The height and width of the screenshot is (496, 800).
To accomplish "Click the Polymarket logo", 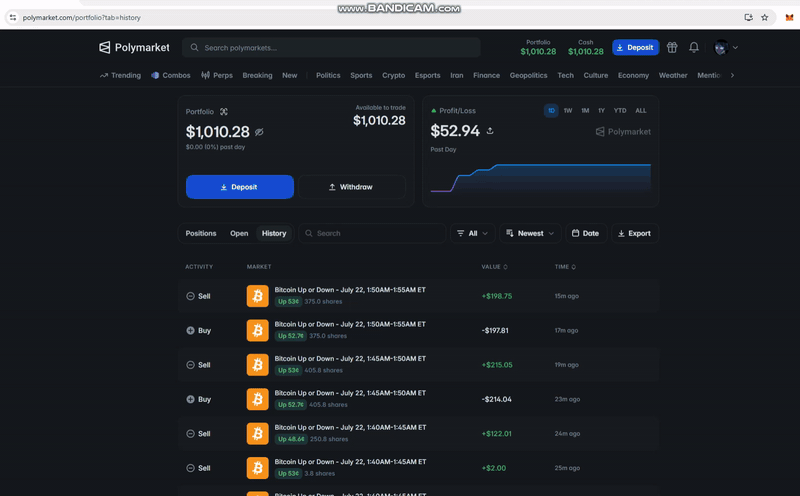I will (134, 47).
